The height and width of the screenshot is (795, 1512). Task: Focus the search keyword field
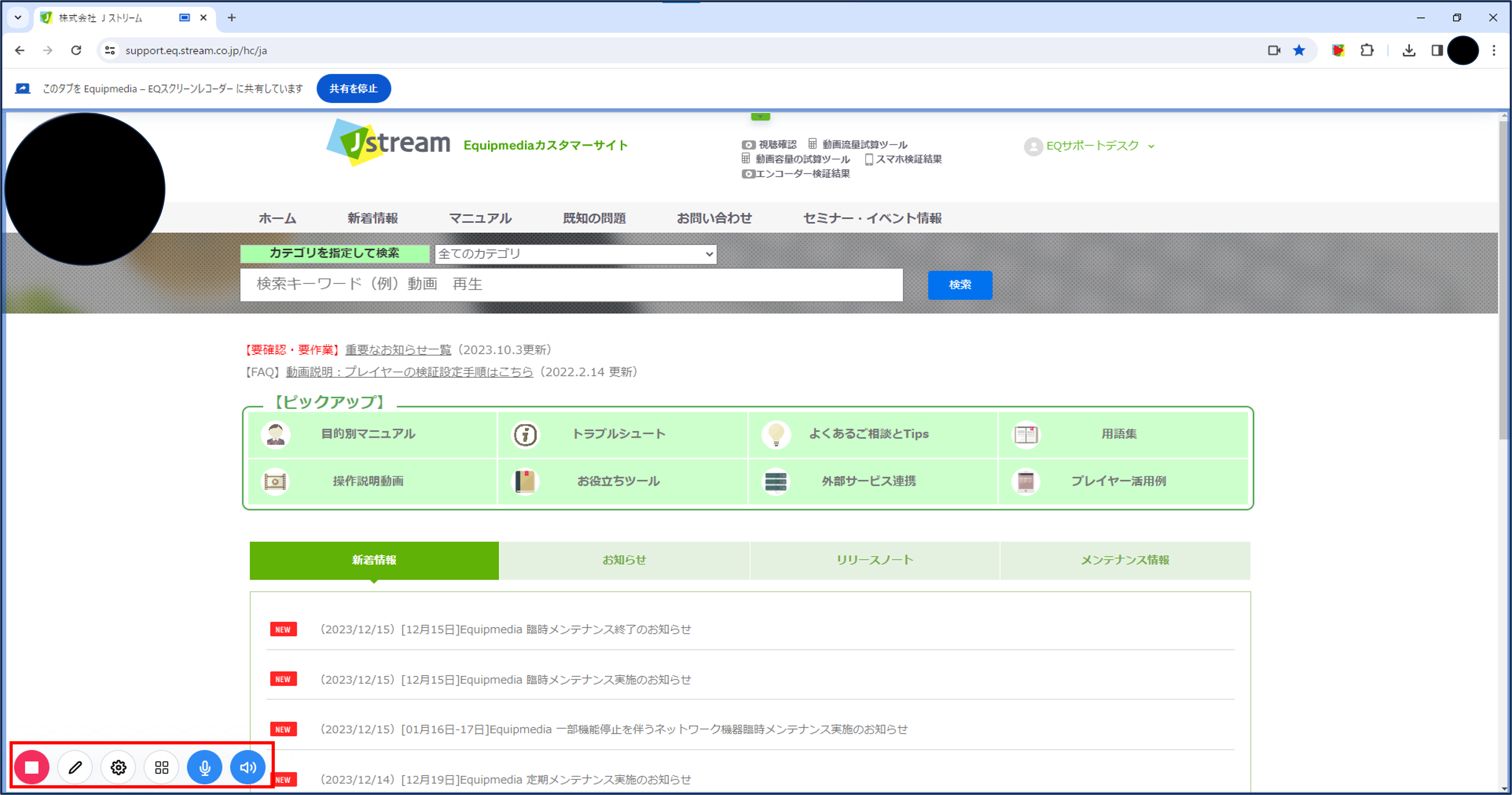pos(572,285)
